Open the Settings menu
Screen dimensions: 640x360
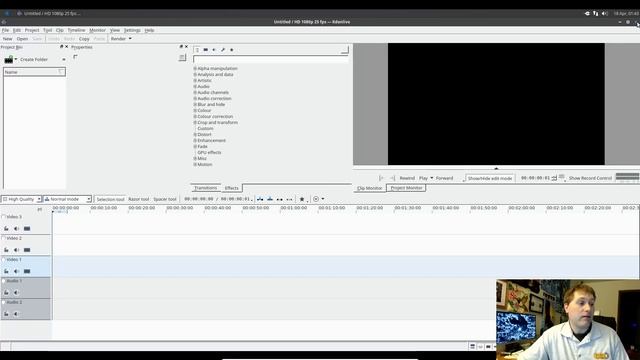[132, 30]
